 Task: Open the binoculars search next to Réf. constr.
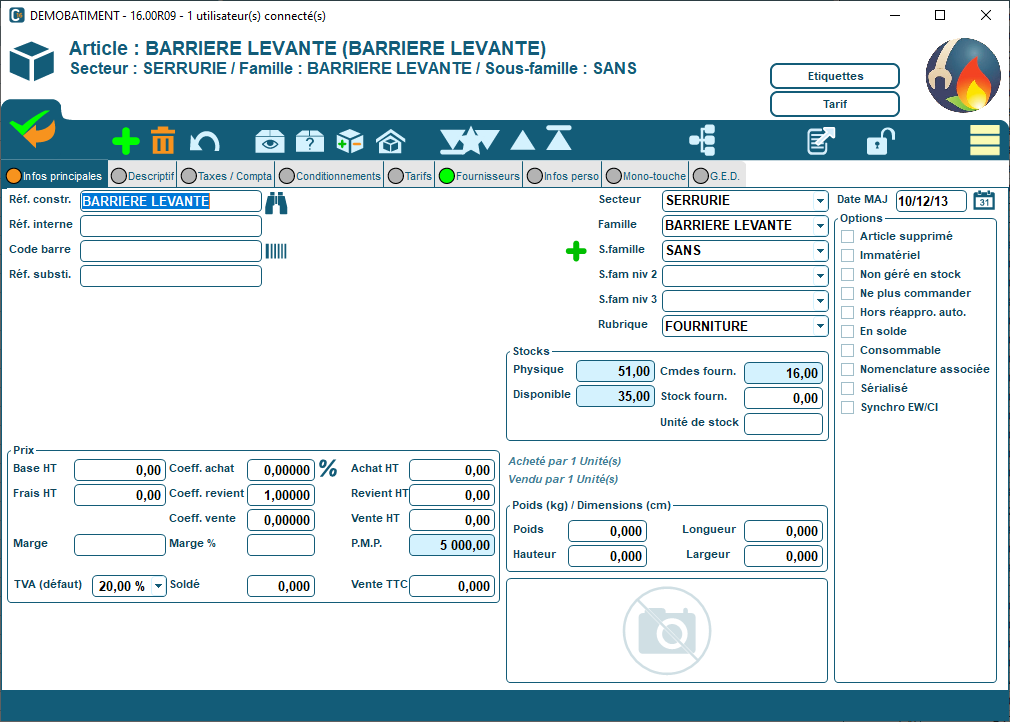tap(278, 200)
